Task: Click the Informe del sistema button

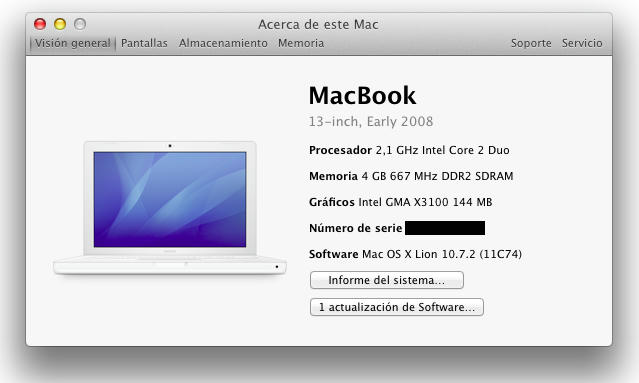Action: (387, 280)
